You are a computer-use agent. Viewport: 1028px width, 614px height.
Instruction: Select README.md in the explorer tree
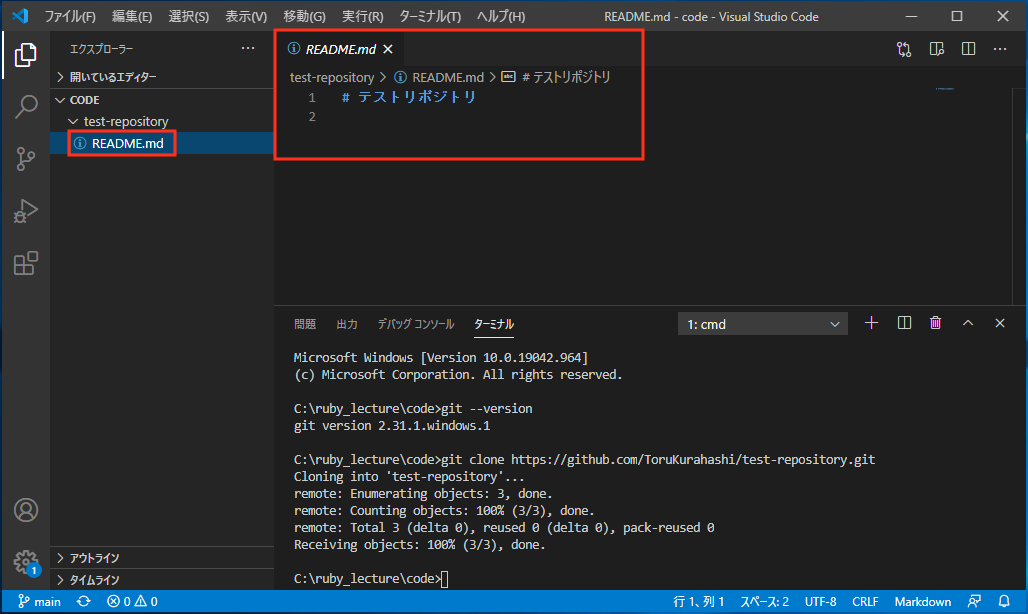162,143
